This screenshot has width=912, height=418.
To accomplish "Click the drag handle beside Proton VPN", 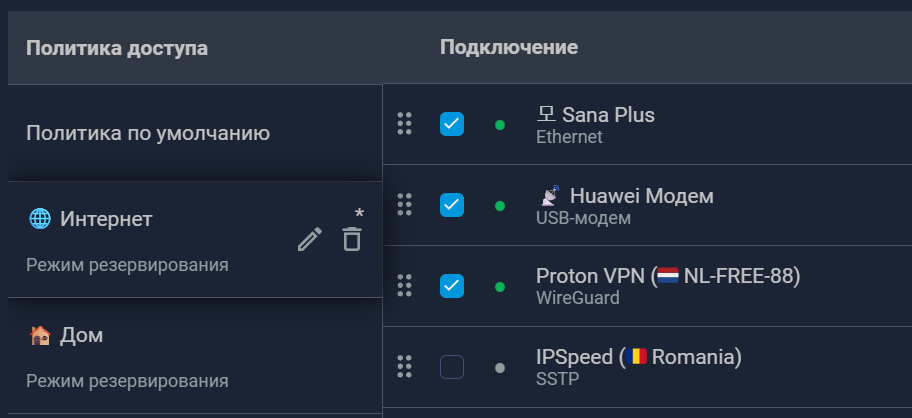I will click(x=404, y=285).
